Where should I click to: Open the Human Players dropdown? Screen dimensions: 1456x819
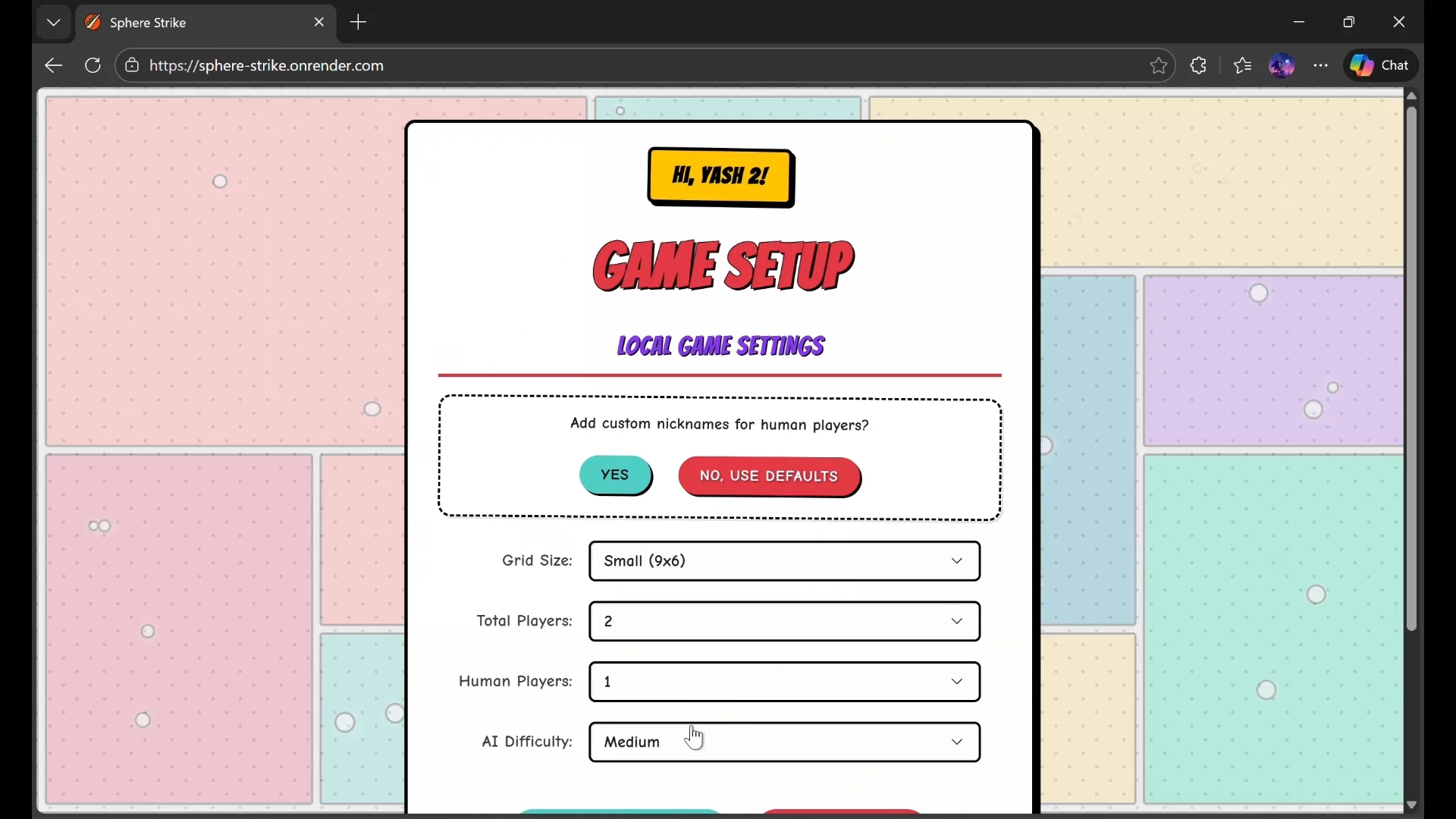(784, 683)
